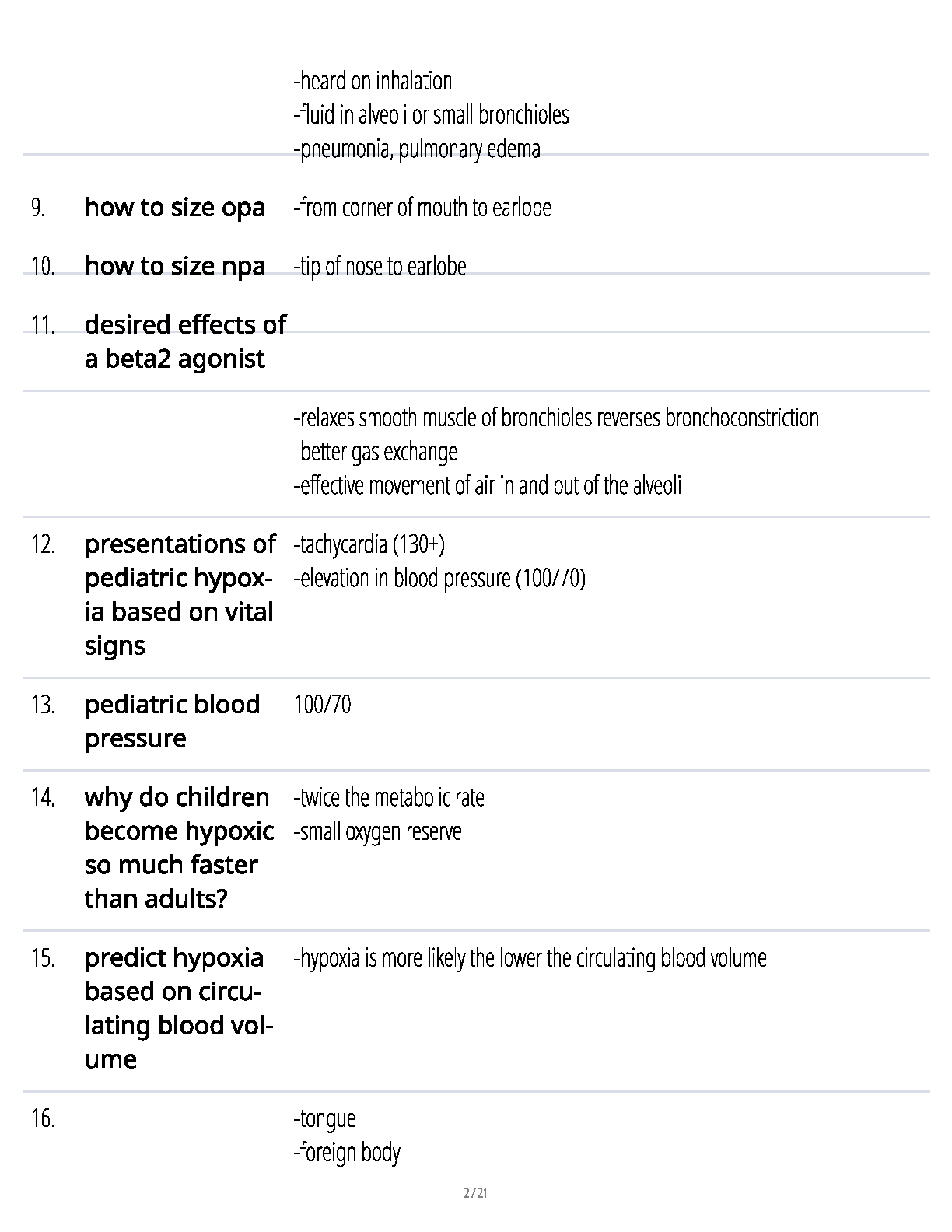This screenshot has width=952, height=1232.
Task: Click "elevation in blood pressure (100/70)" line
Action: pyautogui.click(x=439, y=579)
